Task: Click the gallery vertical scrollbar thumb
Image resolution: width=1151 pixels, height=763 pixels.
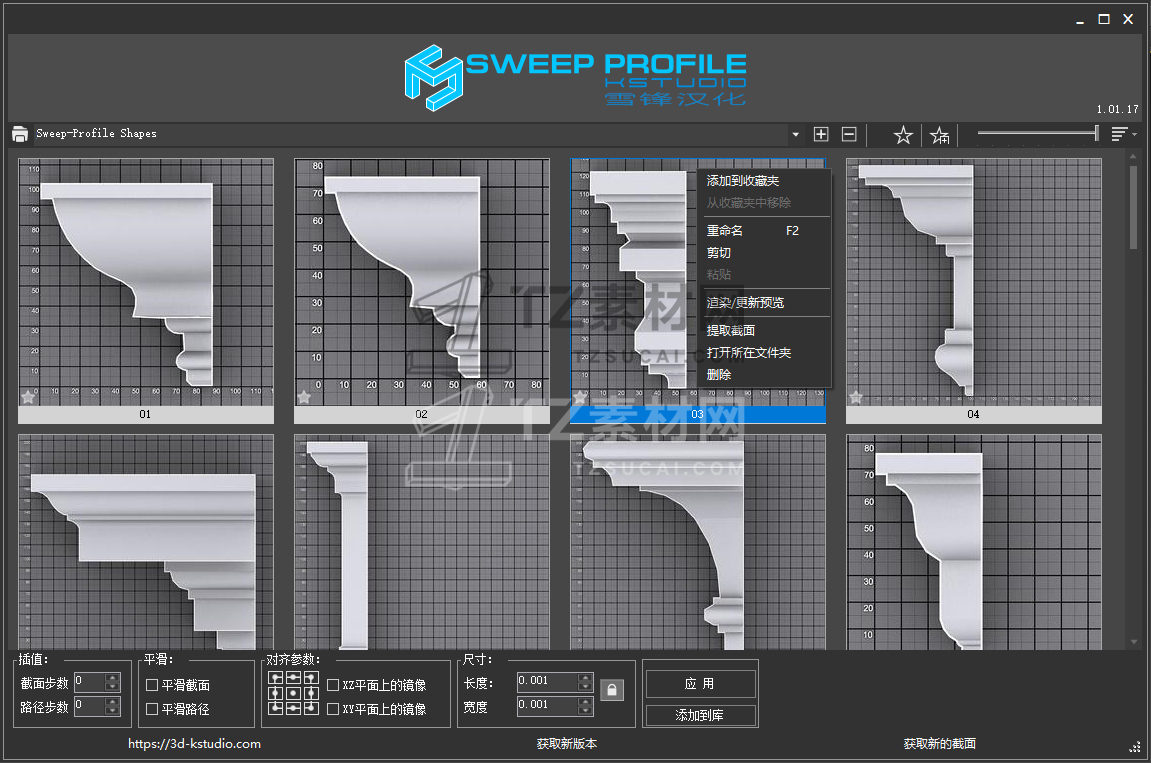Action: (1134, 208)
